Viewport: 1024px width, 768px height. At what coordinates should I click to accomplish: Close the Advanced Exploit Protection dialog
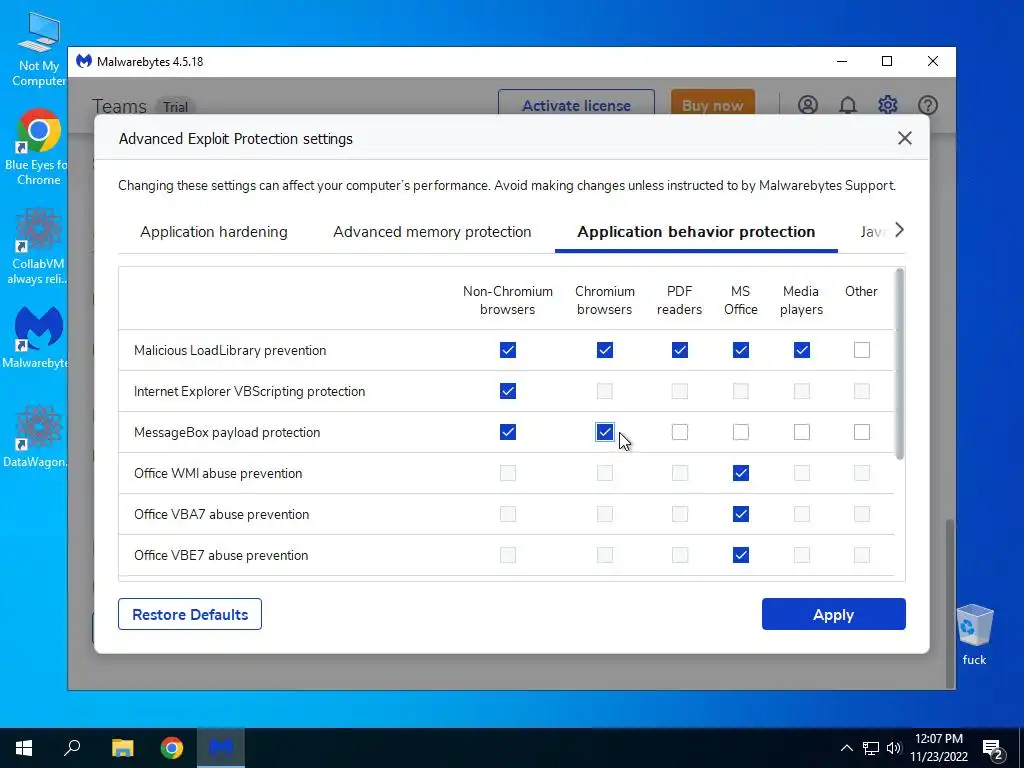[x=904, y=138]
